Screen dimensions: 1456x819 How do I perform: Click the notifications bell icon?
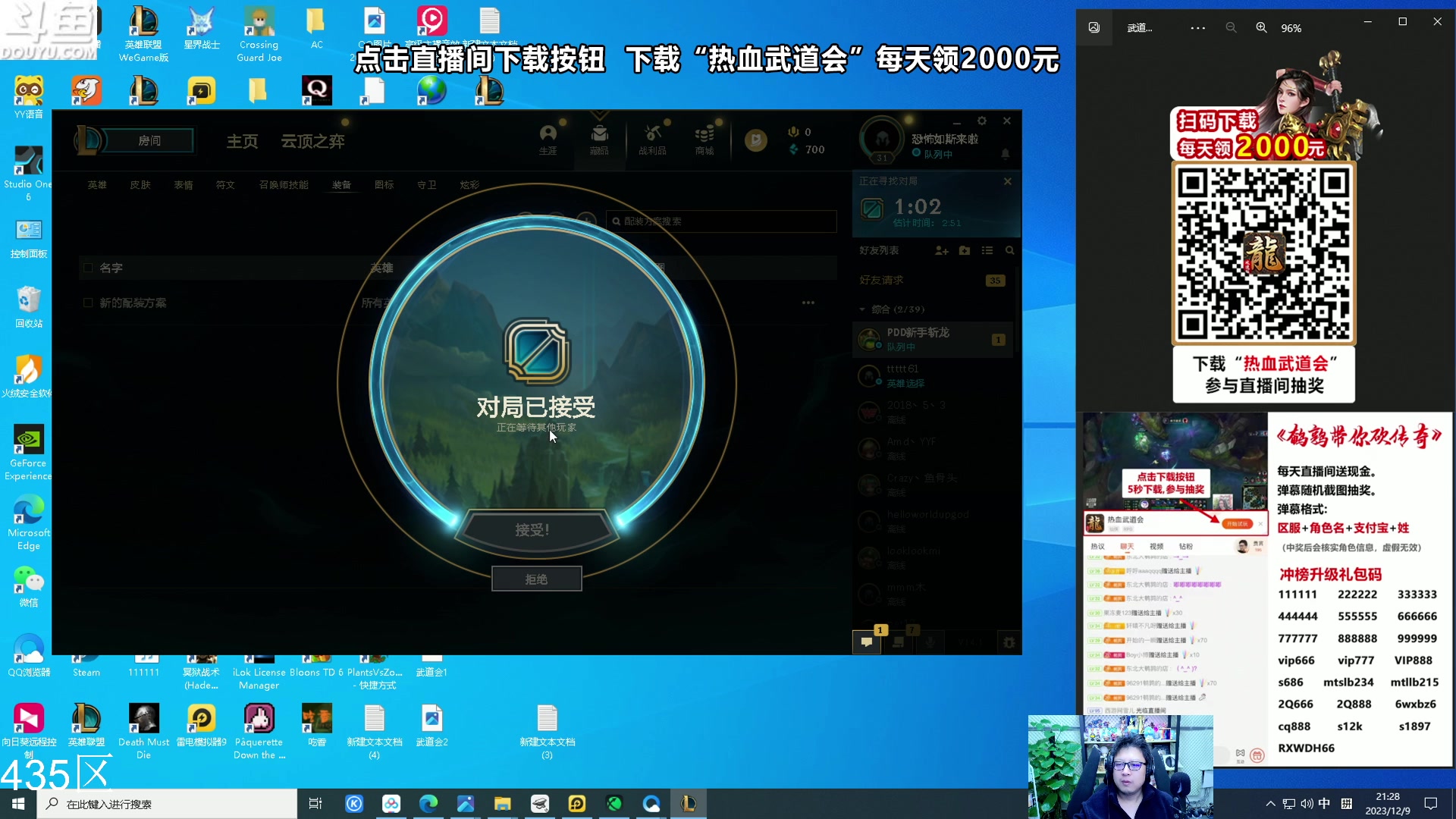click(1006, 154)
